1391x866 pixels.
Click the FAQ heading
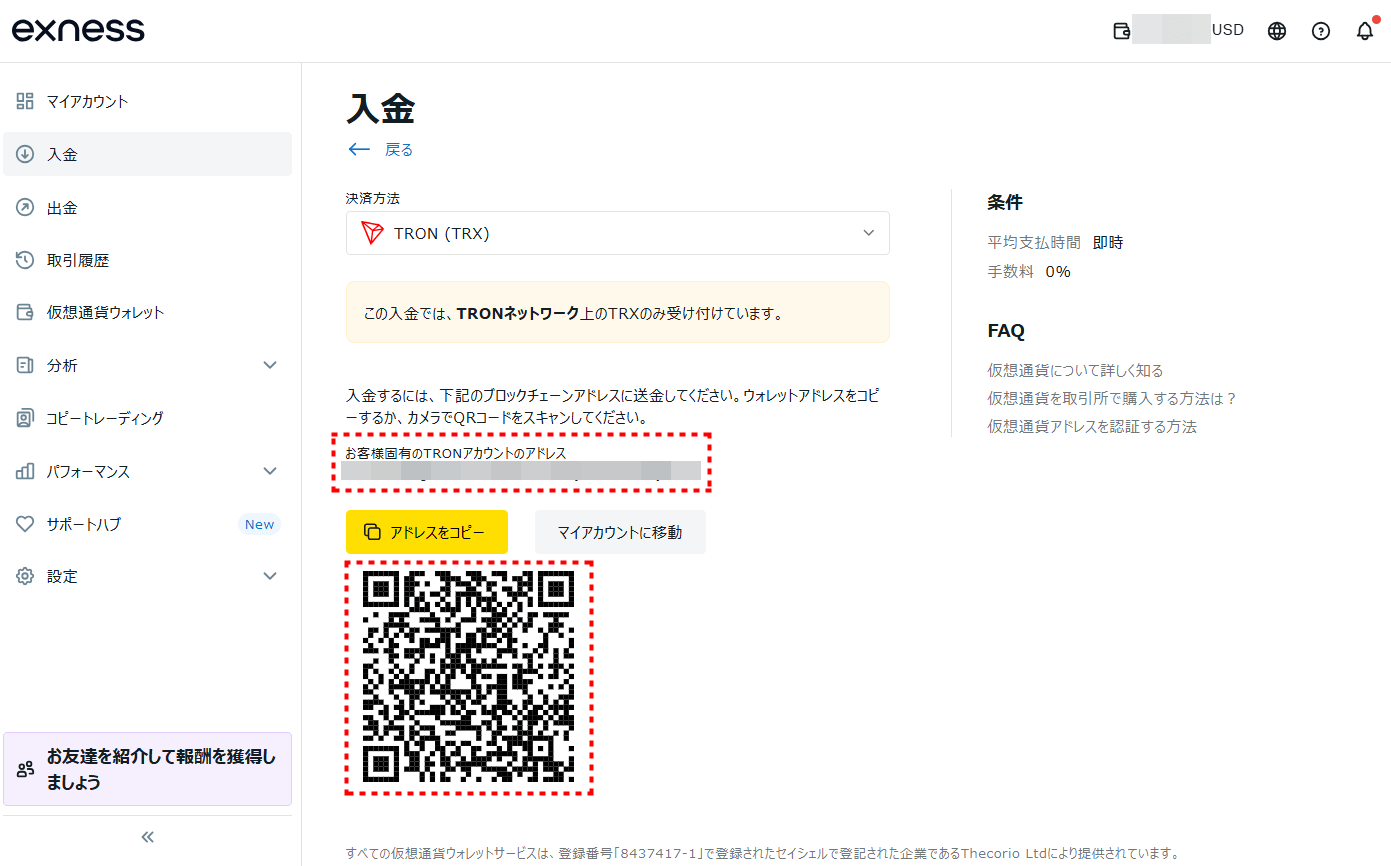click(1006, 331)
